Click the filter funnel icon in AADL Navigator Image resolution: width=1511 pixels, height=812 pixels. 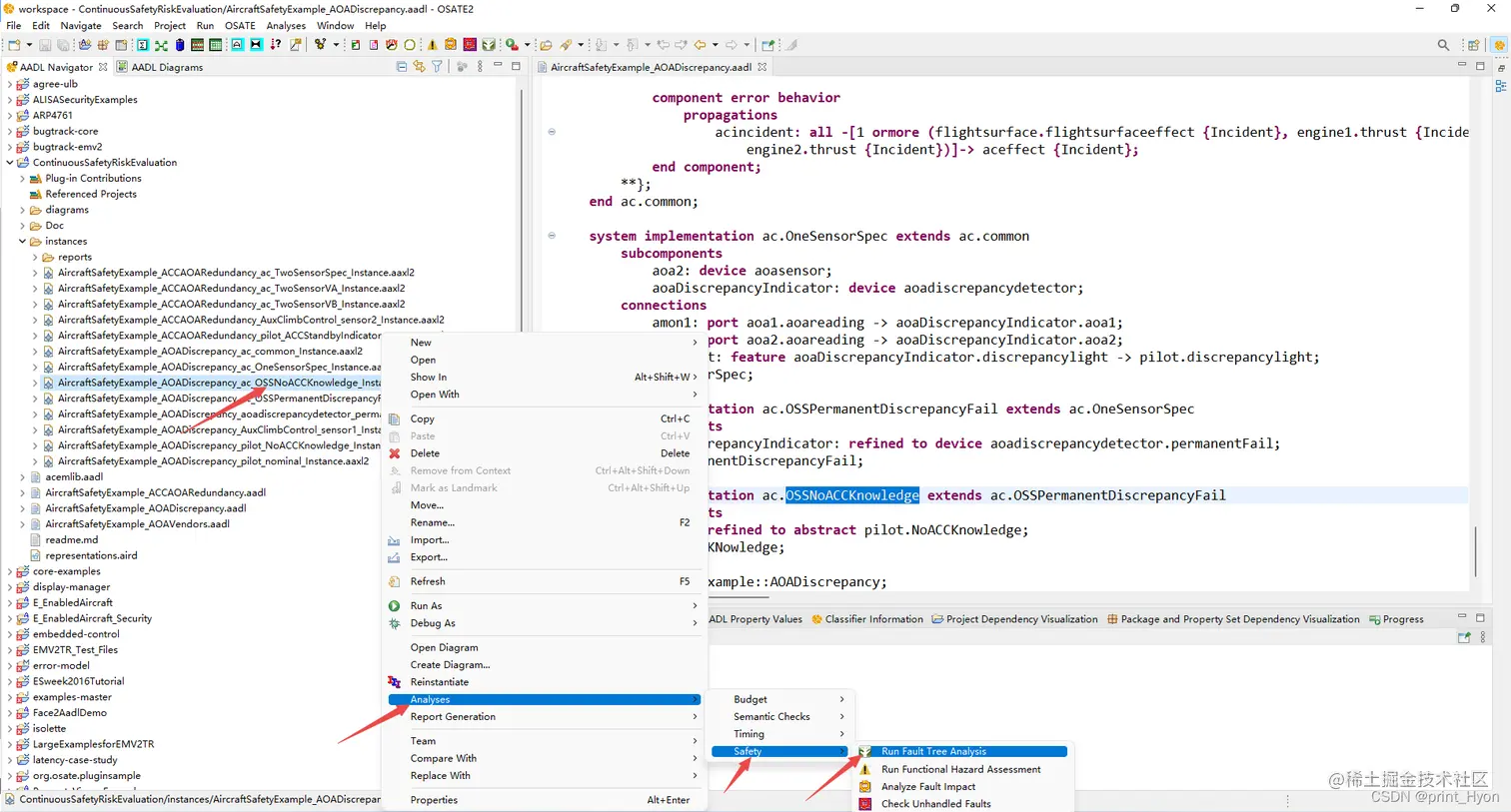(437, 67)
